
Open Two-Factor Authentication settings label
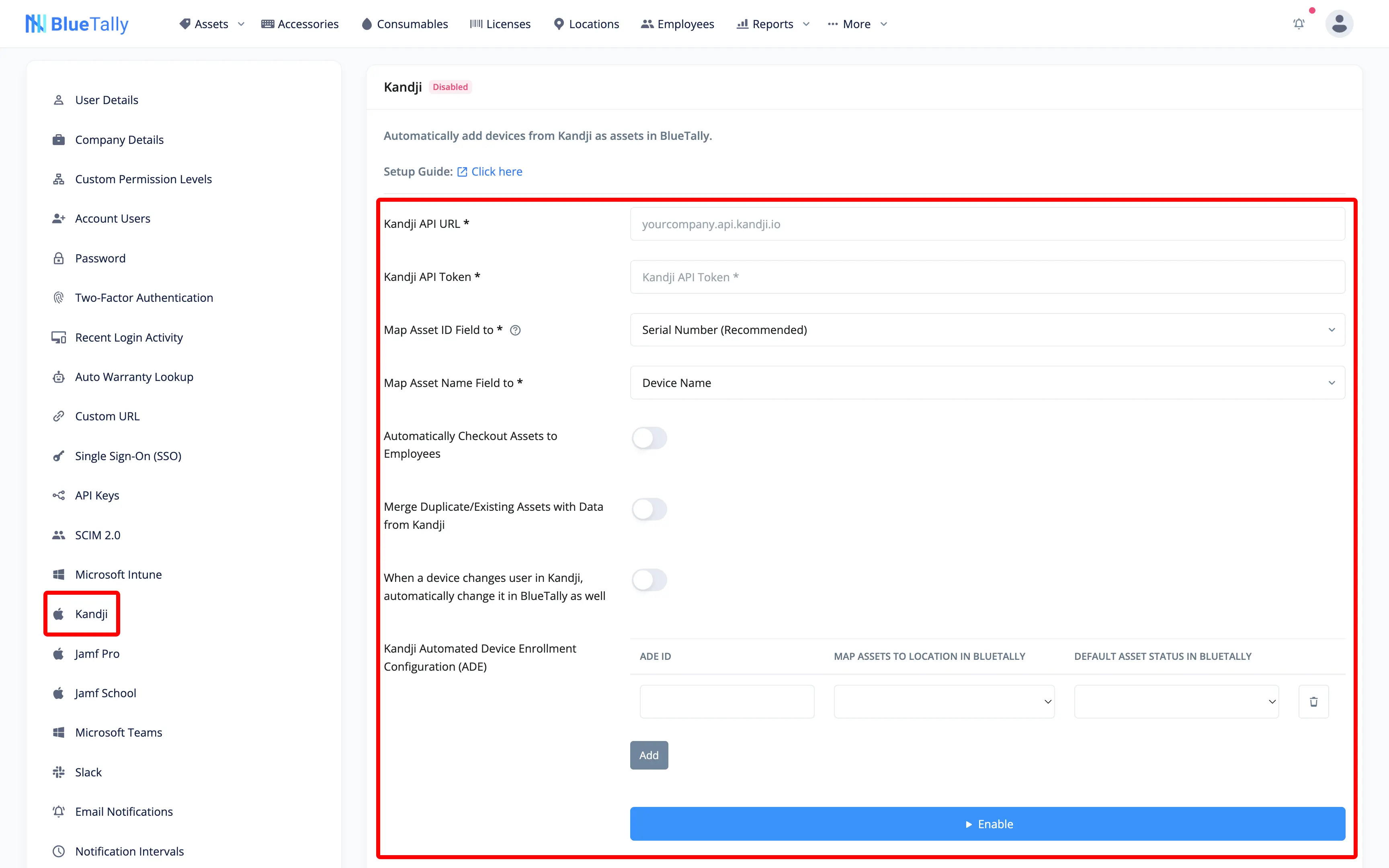pyautogui.click(x=144, y=297)
